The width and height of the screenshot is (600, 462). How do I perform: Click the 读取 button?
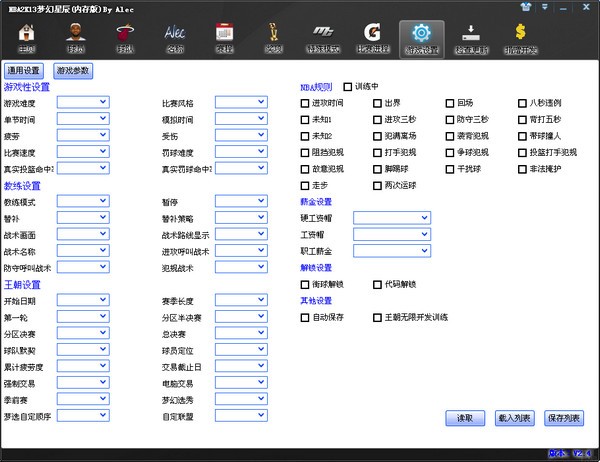pos(465,418)
